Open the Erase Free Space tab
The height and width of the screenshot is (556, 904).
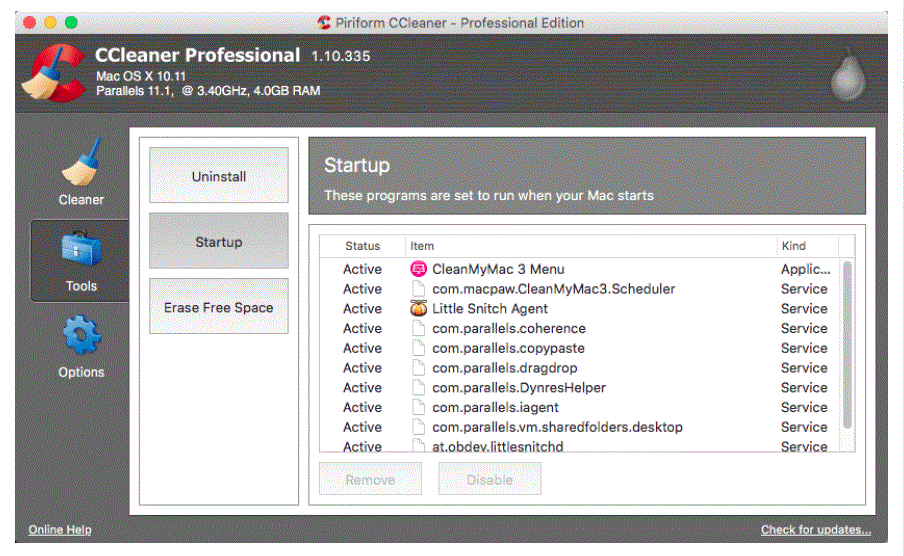pyautogui.click(x=219, y=306)
